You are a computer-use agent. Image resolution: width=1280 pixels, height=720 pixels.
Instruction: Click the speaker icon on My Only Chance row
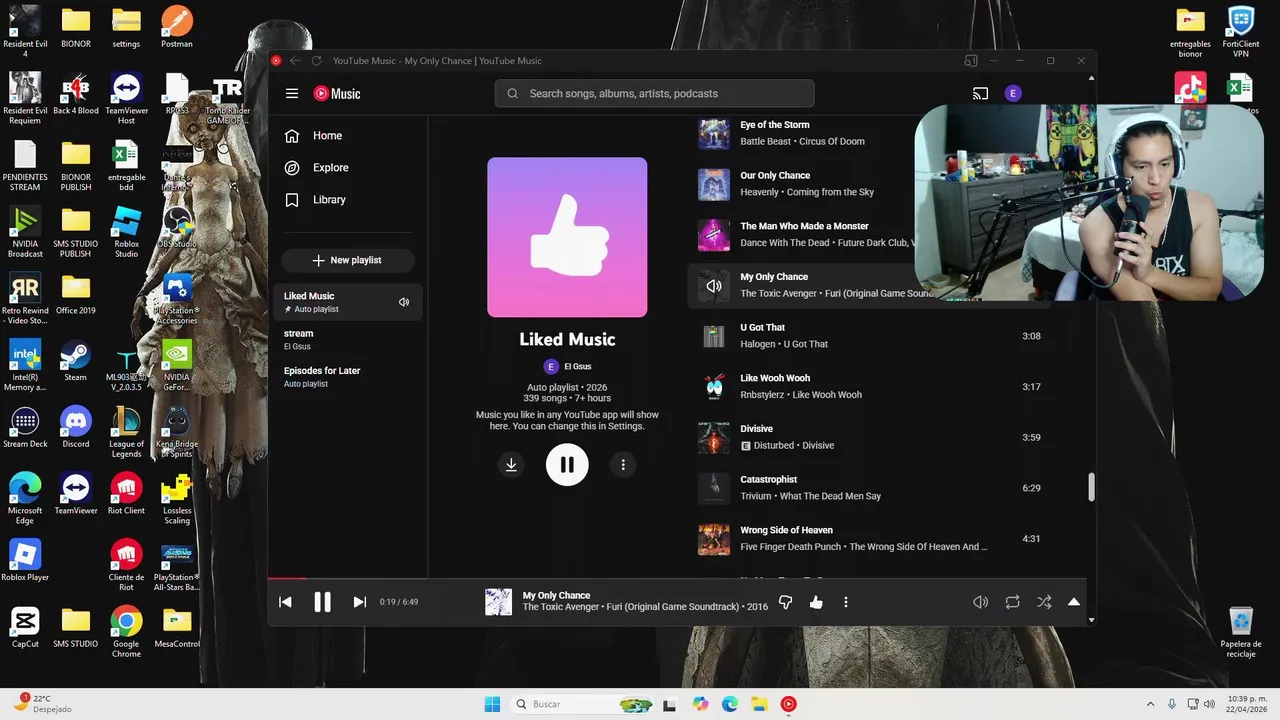click(714, 286)
